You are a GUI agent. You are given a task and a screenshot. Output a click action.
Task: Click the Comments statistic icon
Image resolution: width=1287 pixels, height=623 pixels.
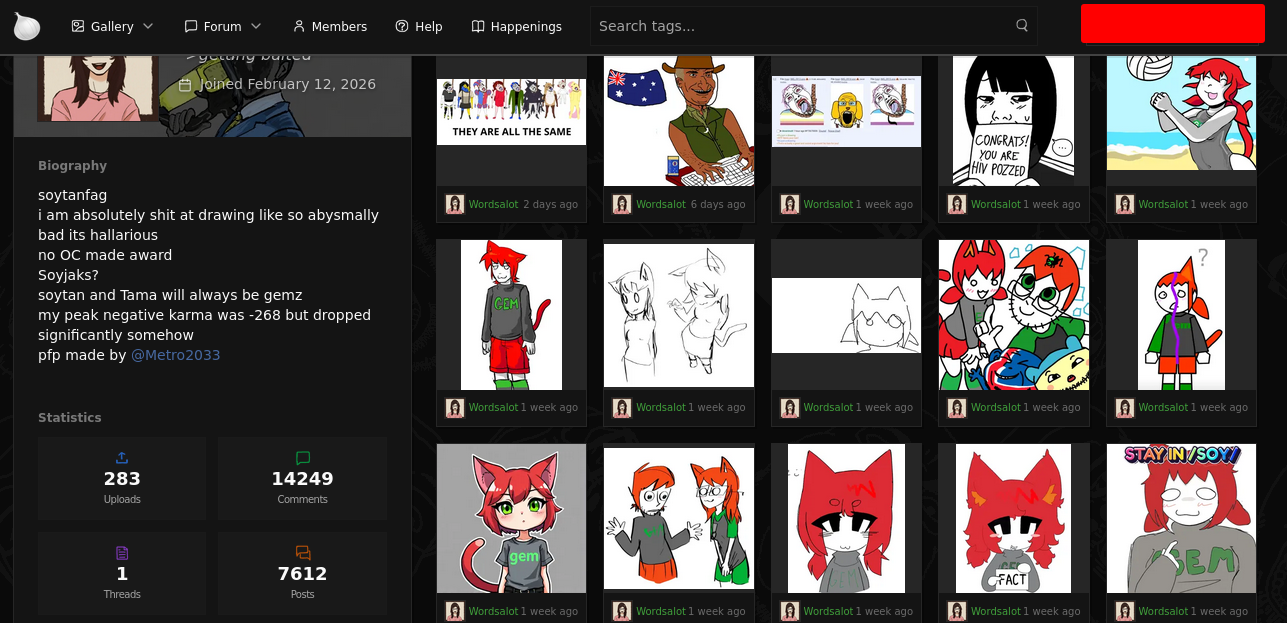303,458
